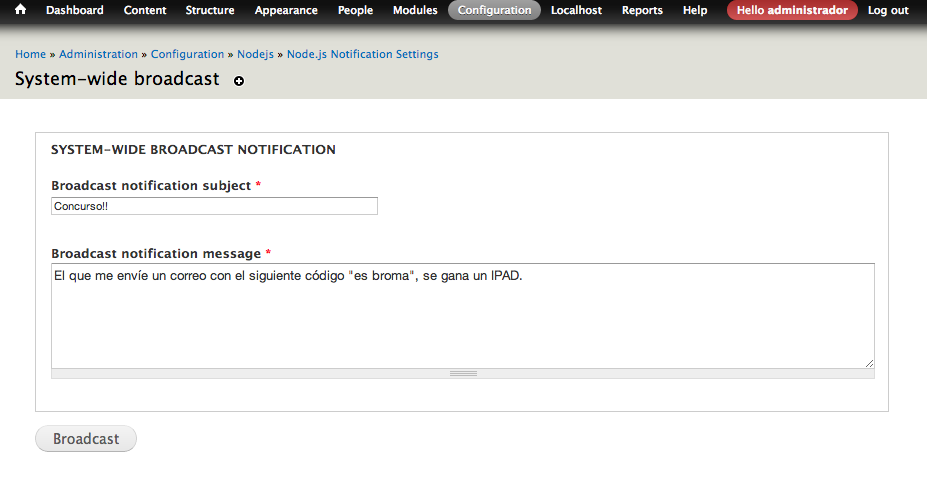Go to Node.js Notification Settings breadcrumb
Image resolution: width=927 pixels, height=479 pixels.
362,54
